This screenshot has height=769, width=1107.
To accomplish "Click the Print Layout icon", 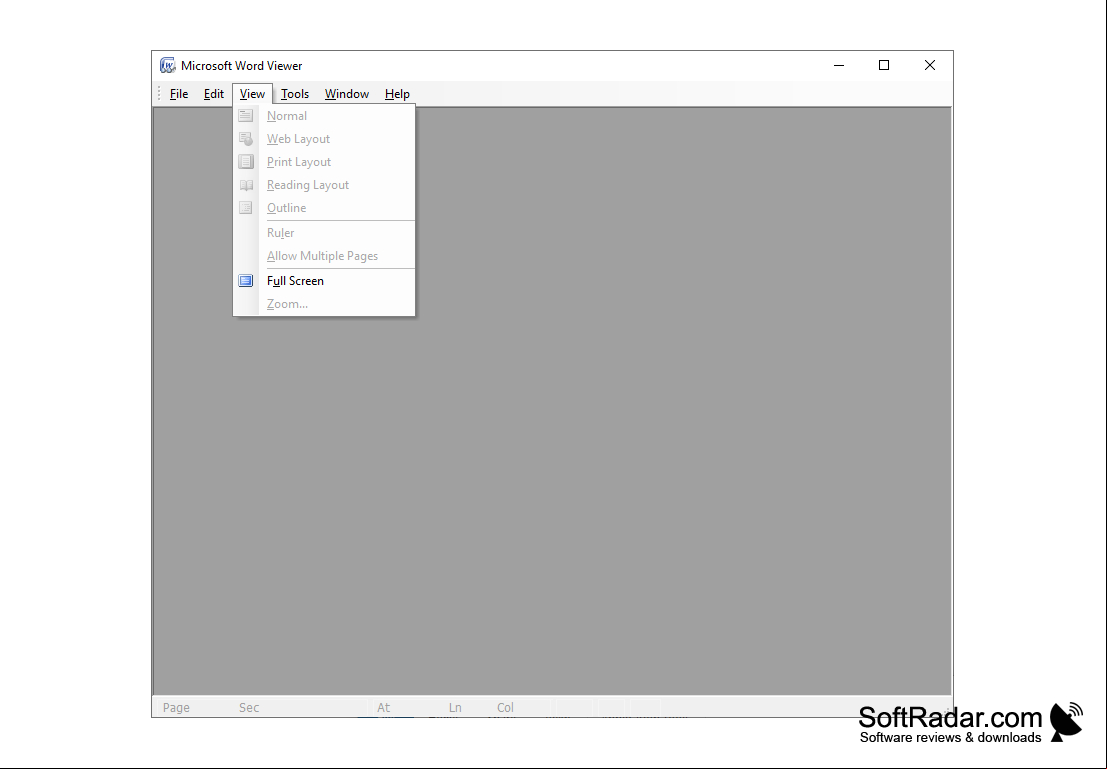I will click(246, 162).
